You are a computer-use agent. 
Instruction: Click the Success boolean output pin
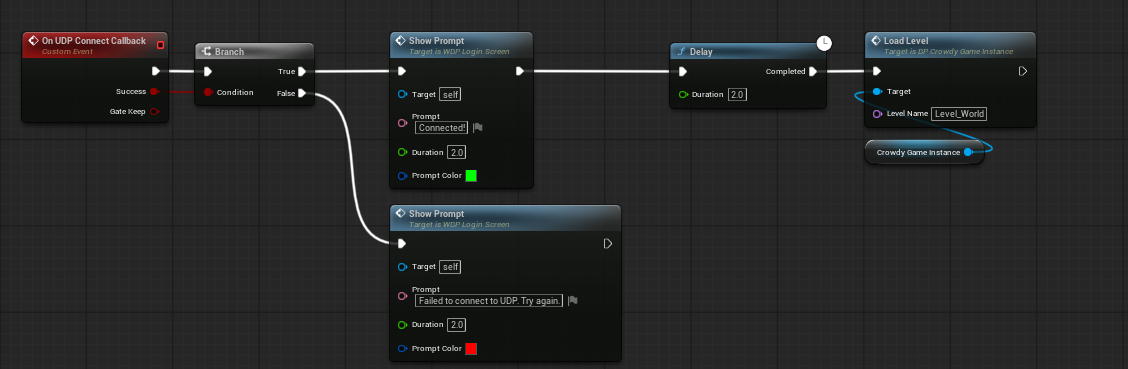pos(153,91)
